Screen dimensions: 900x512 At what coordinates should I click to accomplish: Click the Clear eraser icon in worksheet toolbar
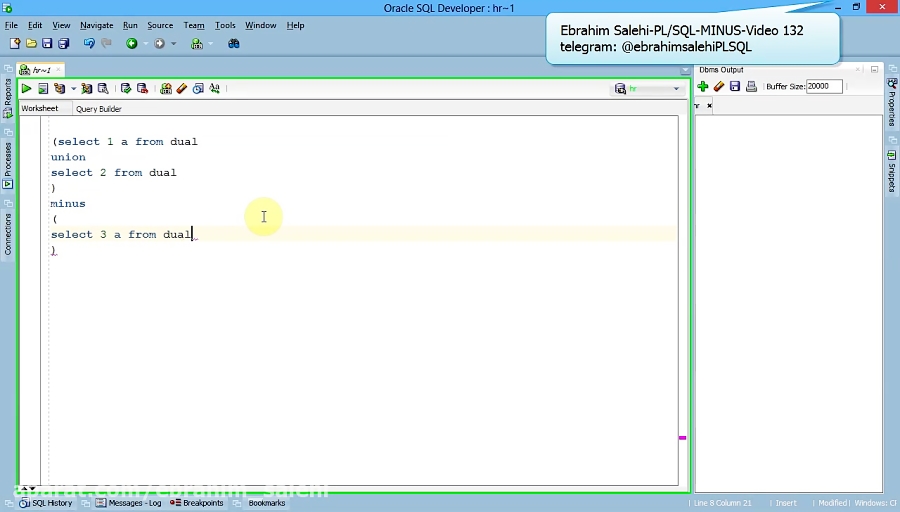(182, 89)
